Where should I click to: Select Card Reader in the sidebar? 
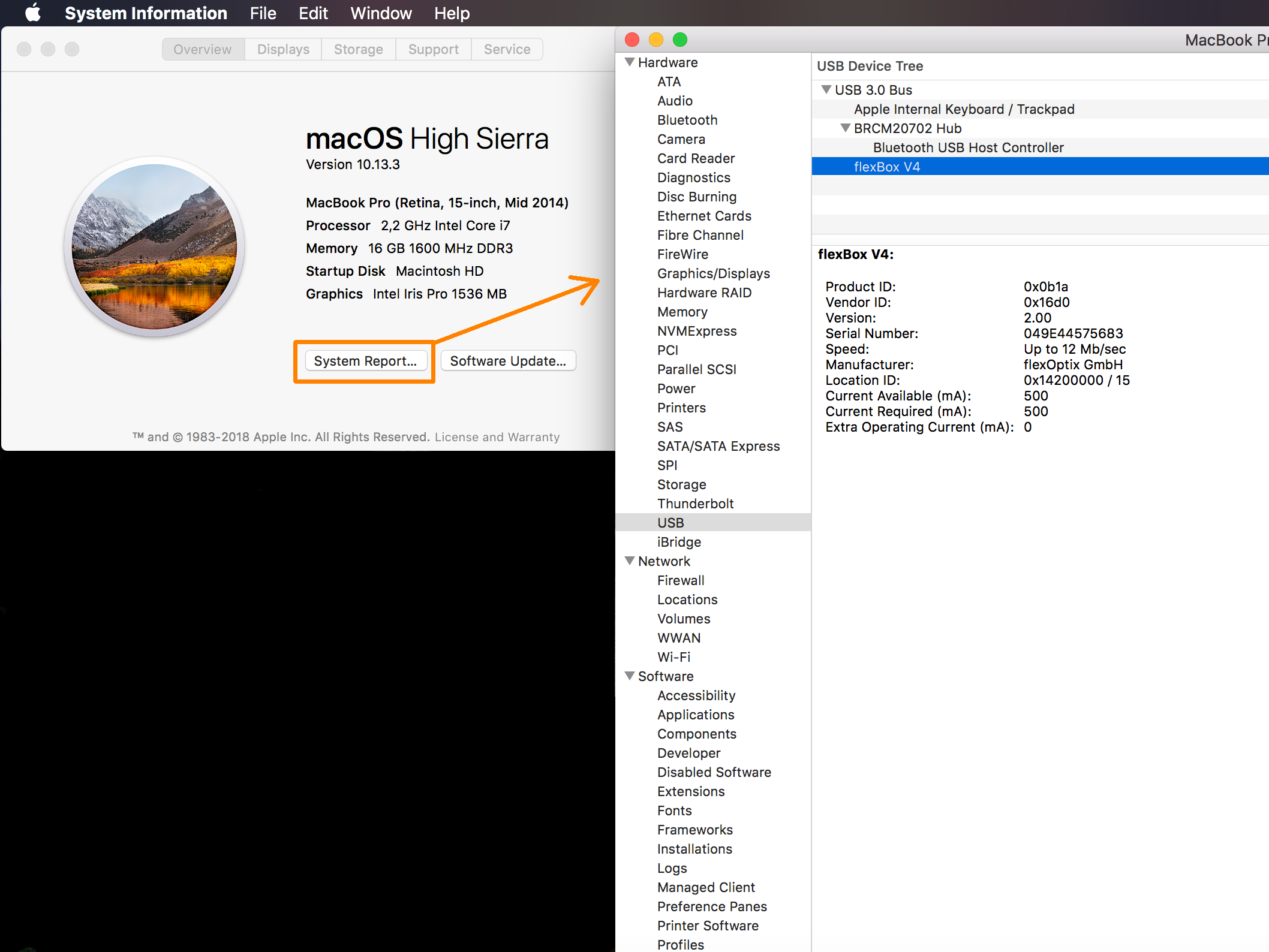(x=696, y=158)
